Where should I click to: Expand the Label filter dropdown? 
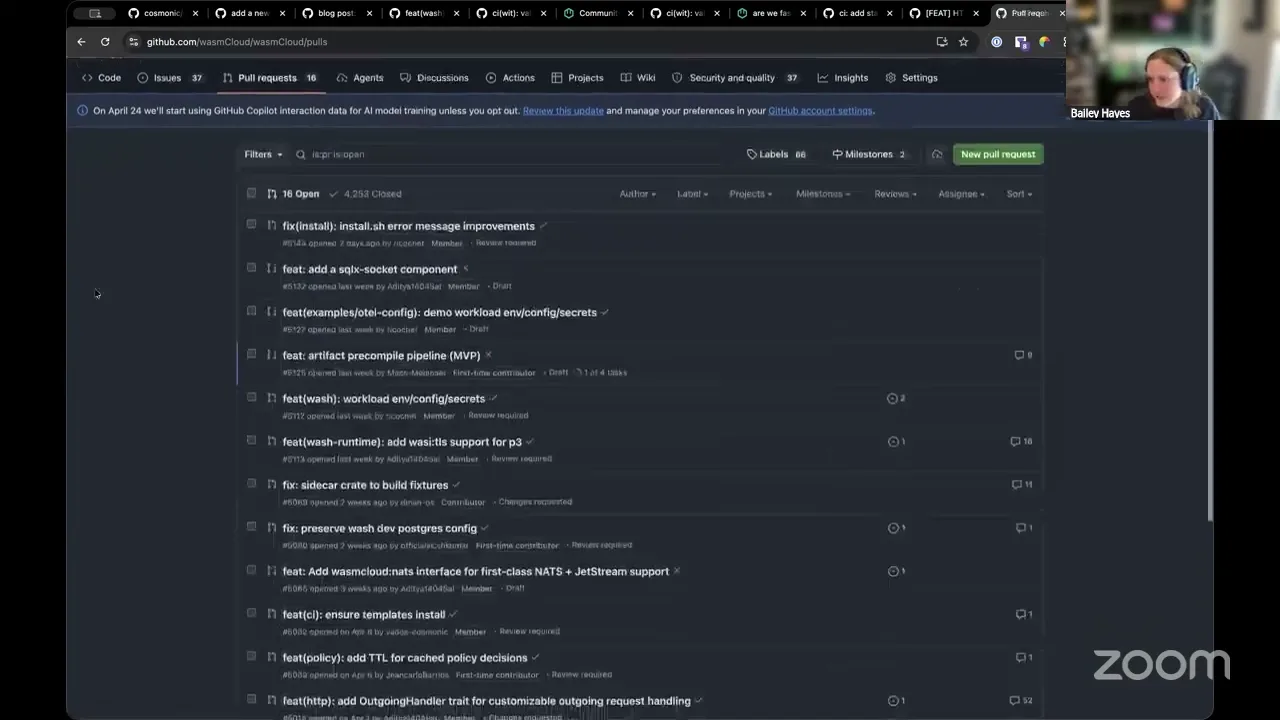coord(692,194)
